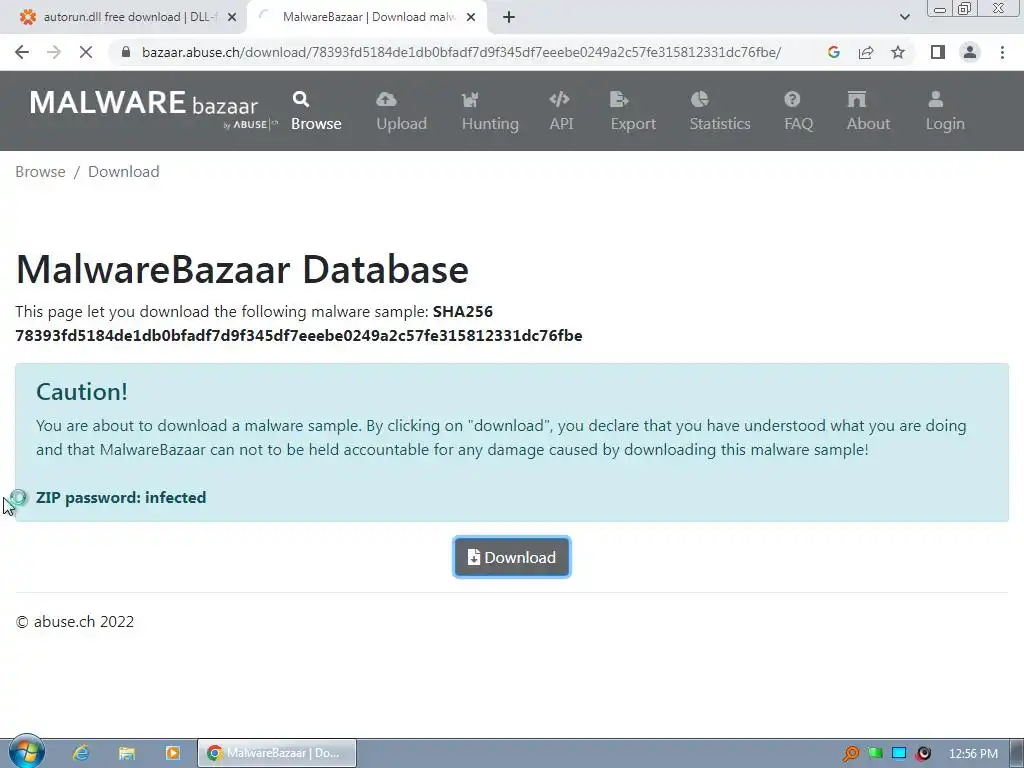Open the tab search dropdown chevron

(904, 17)
